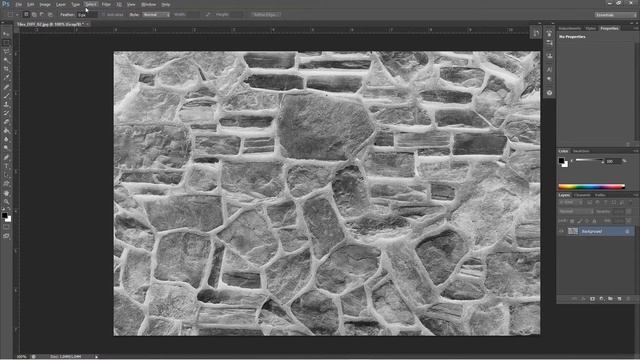Open the Essentials workspace dropdown
The width and height of the screenshot is (640, 360).
[615, 15]
